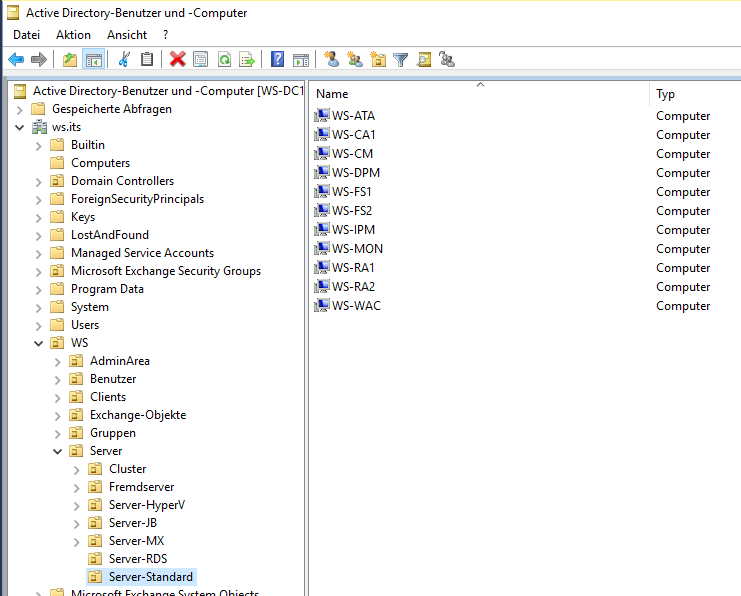This screenshot has width=741, height=596.
Task: Expand the Domain Controllers node
Action: (x=39, y=182)
